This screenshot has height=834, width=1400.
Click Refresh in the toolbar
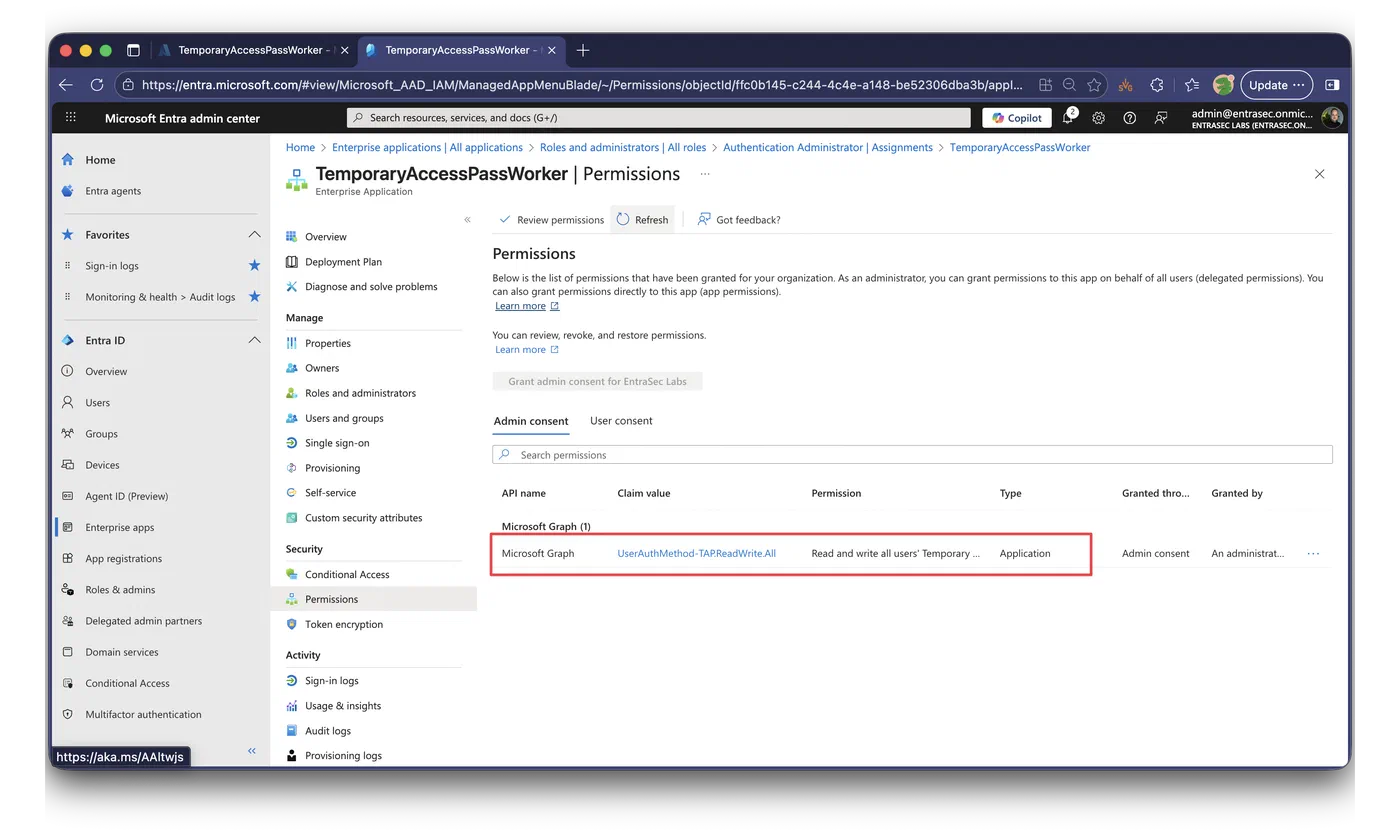tap(642, 220)
